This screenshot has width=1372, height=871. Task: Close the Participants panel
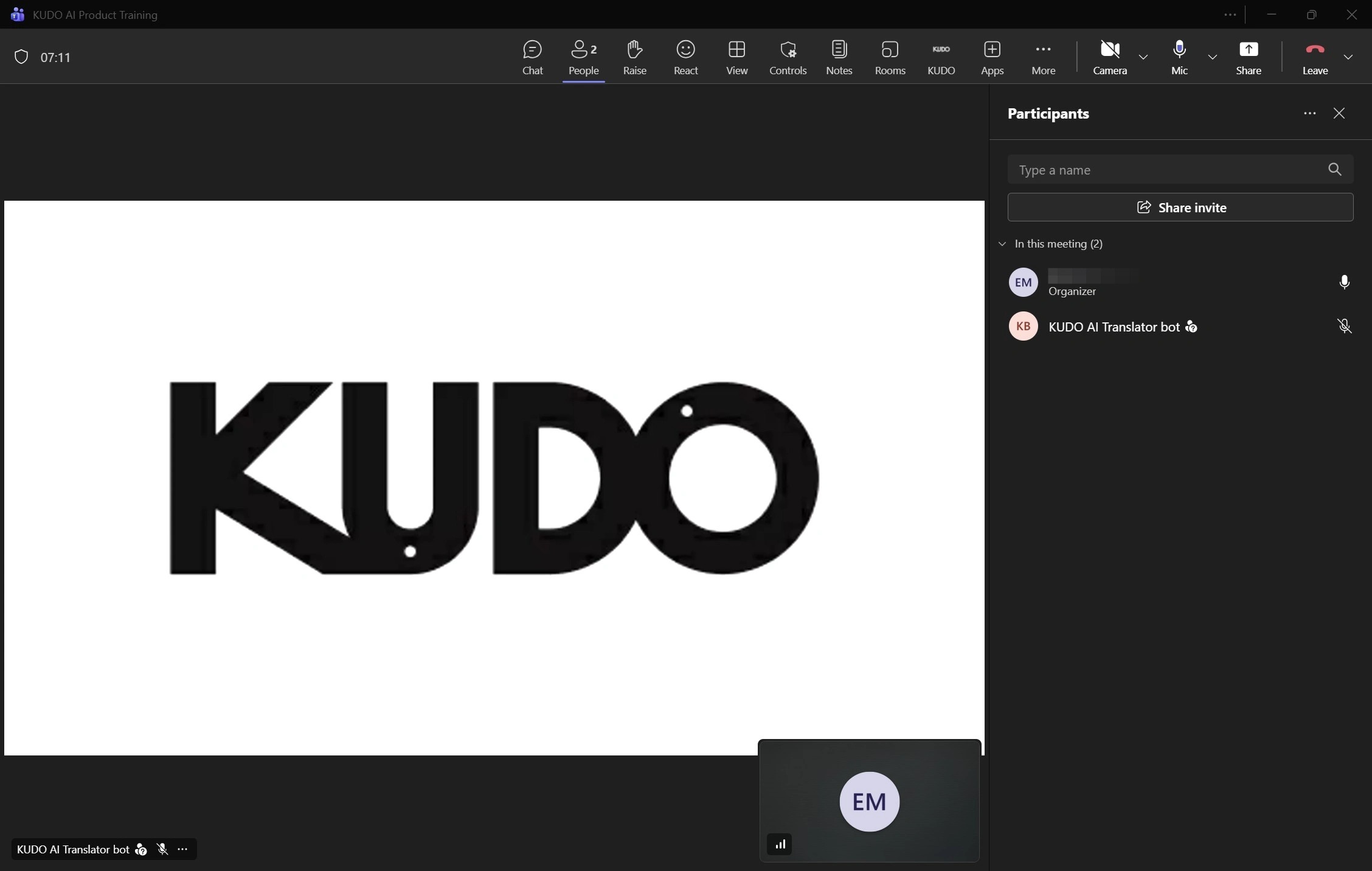click(x=1339, y=113)
